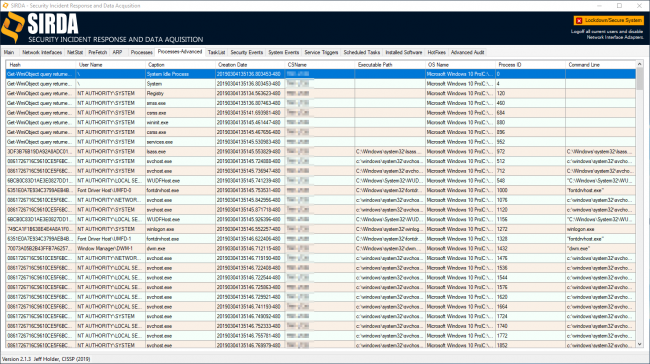Select the dwm.exe caption cell

coord(180,248)
